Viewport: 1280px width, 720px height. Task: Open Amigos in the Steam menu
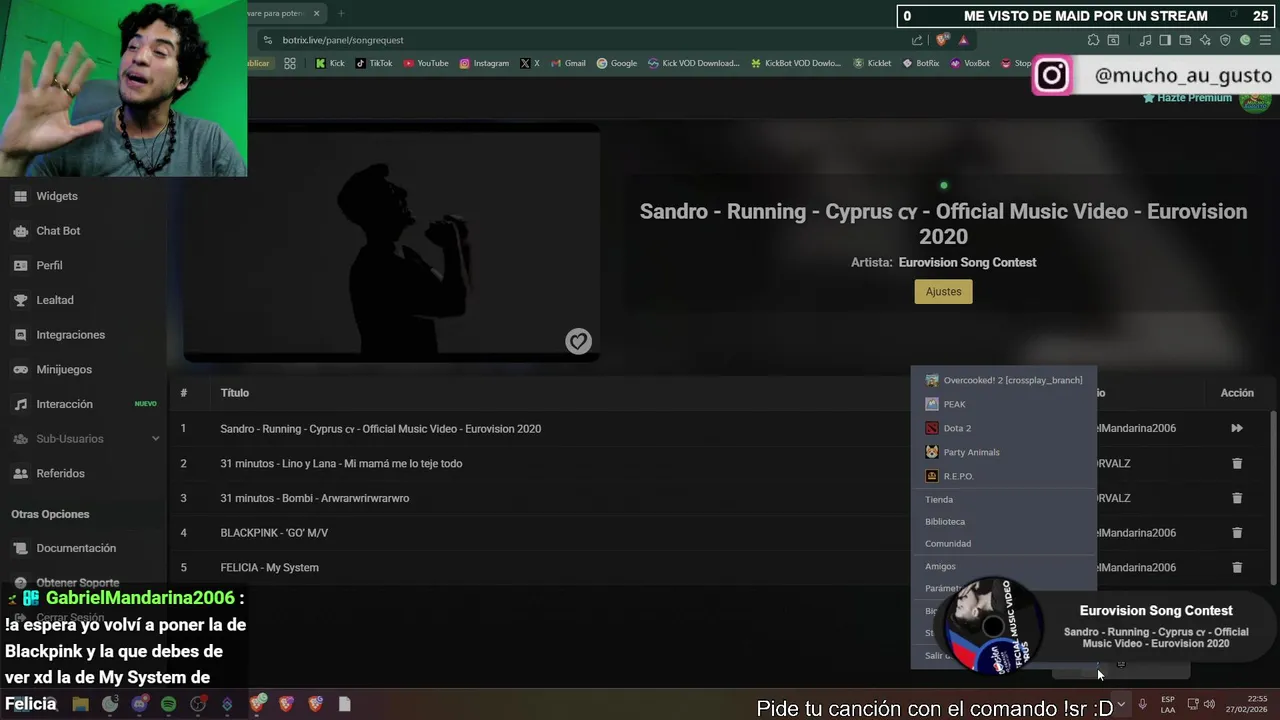click(x=940, y=566)
